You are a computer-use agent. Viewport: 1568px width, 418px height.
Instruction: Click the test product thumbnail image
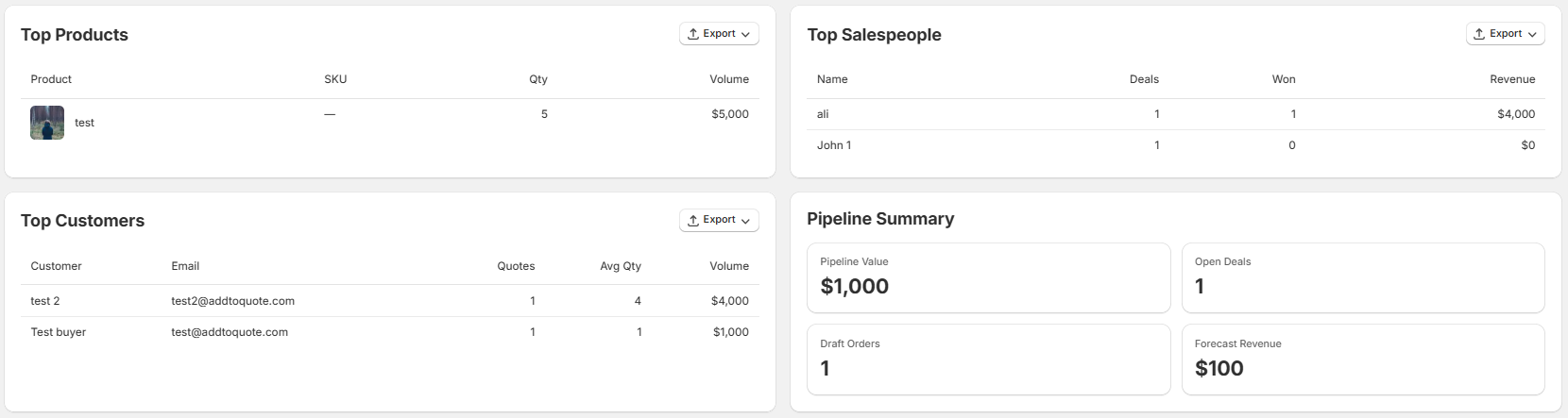click(47, 123)
